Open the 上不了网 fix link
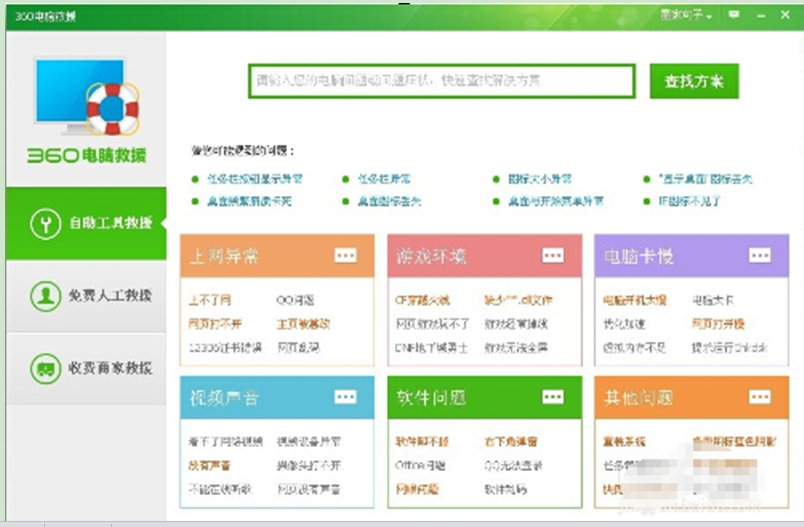The height and width of the screenshot is (527, 804). point(210,300)
